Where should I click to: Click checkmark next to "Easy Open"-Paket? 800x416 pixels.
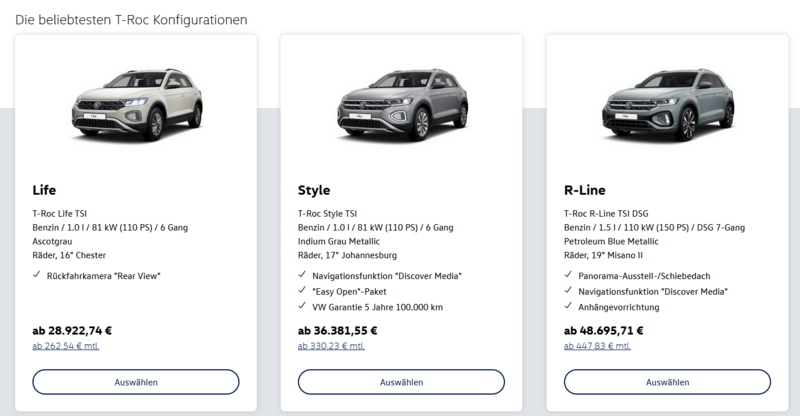pos(302,290)
